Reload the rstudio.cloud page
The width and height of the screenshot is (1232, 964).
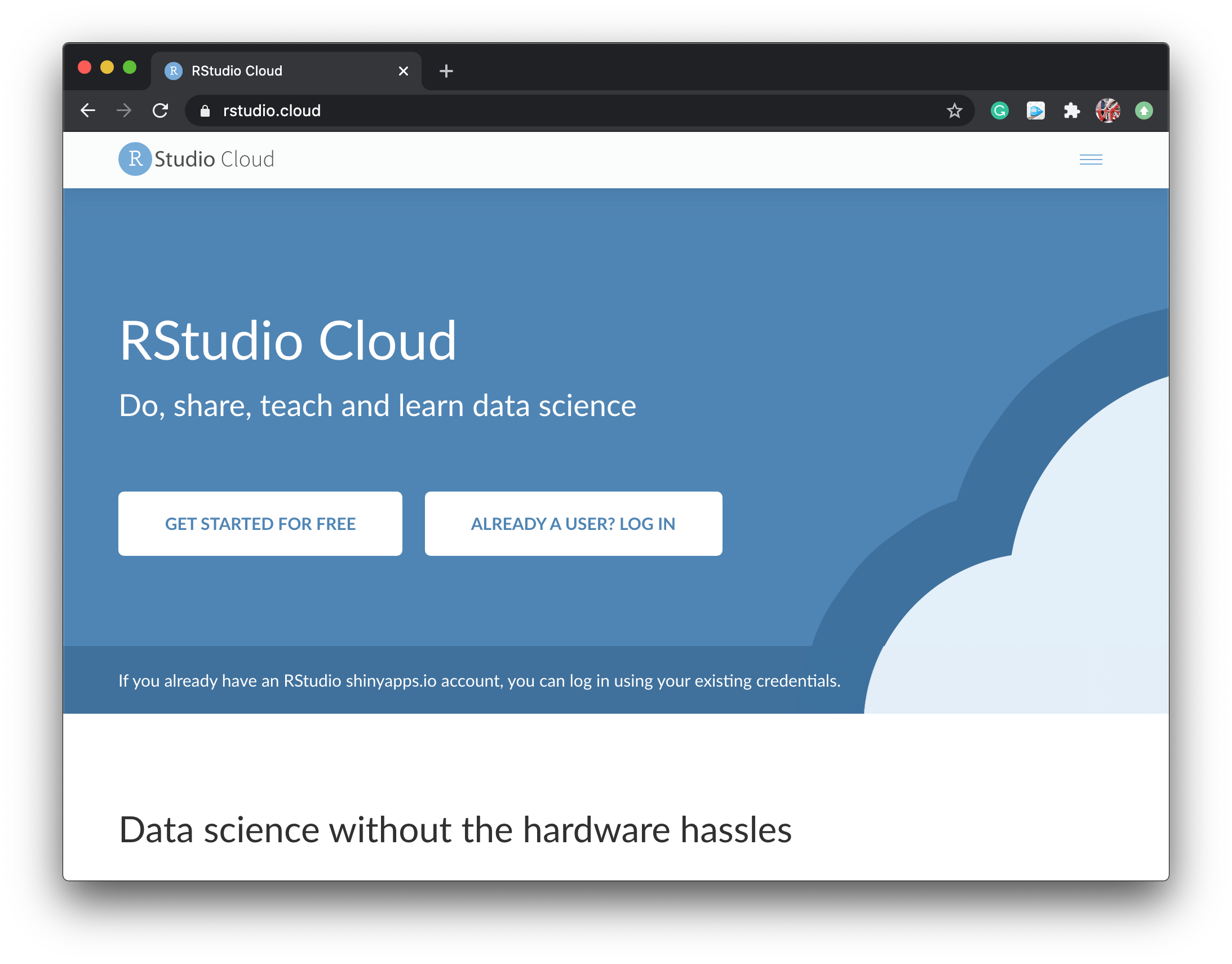[161, 110]
